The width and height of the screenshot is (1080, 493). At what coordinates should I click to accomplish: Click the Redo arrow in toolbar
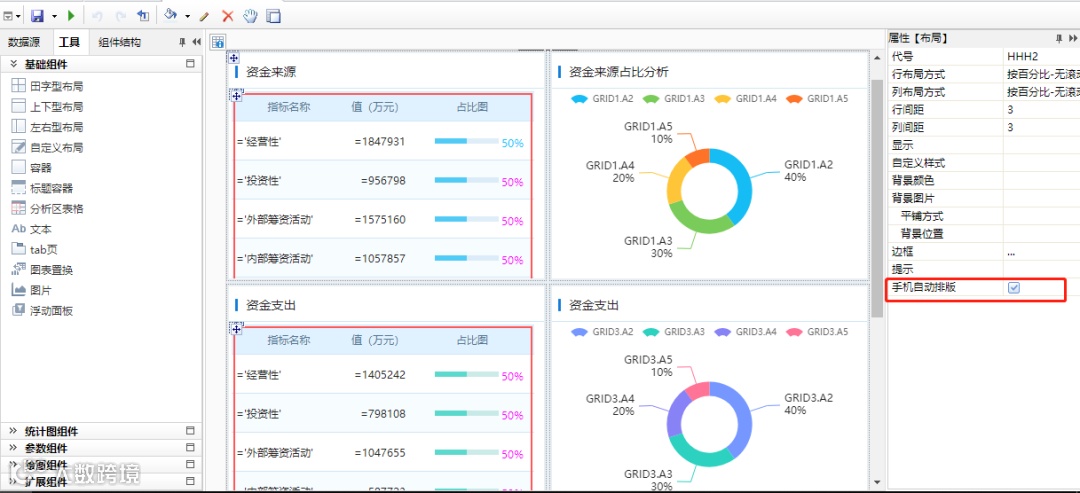click(121, 15)
